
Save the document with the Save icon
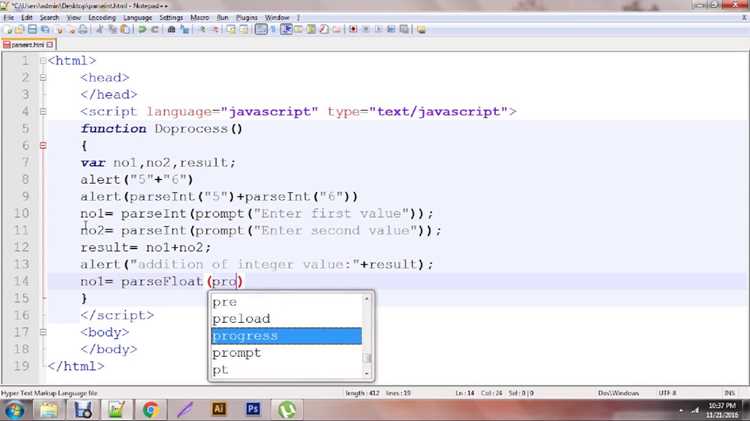coord(32,30)
